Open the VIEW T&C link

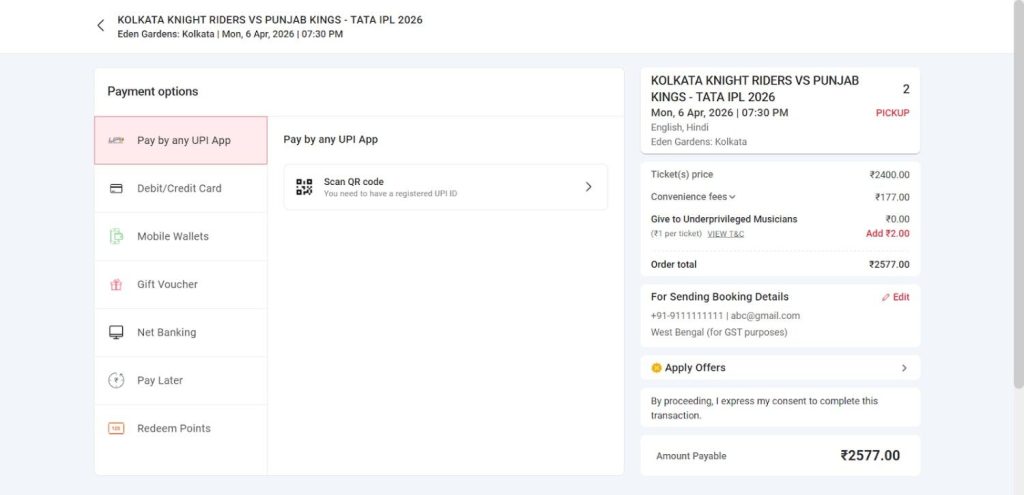pyautogui.click(x=725, y=234)
